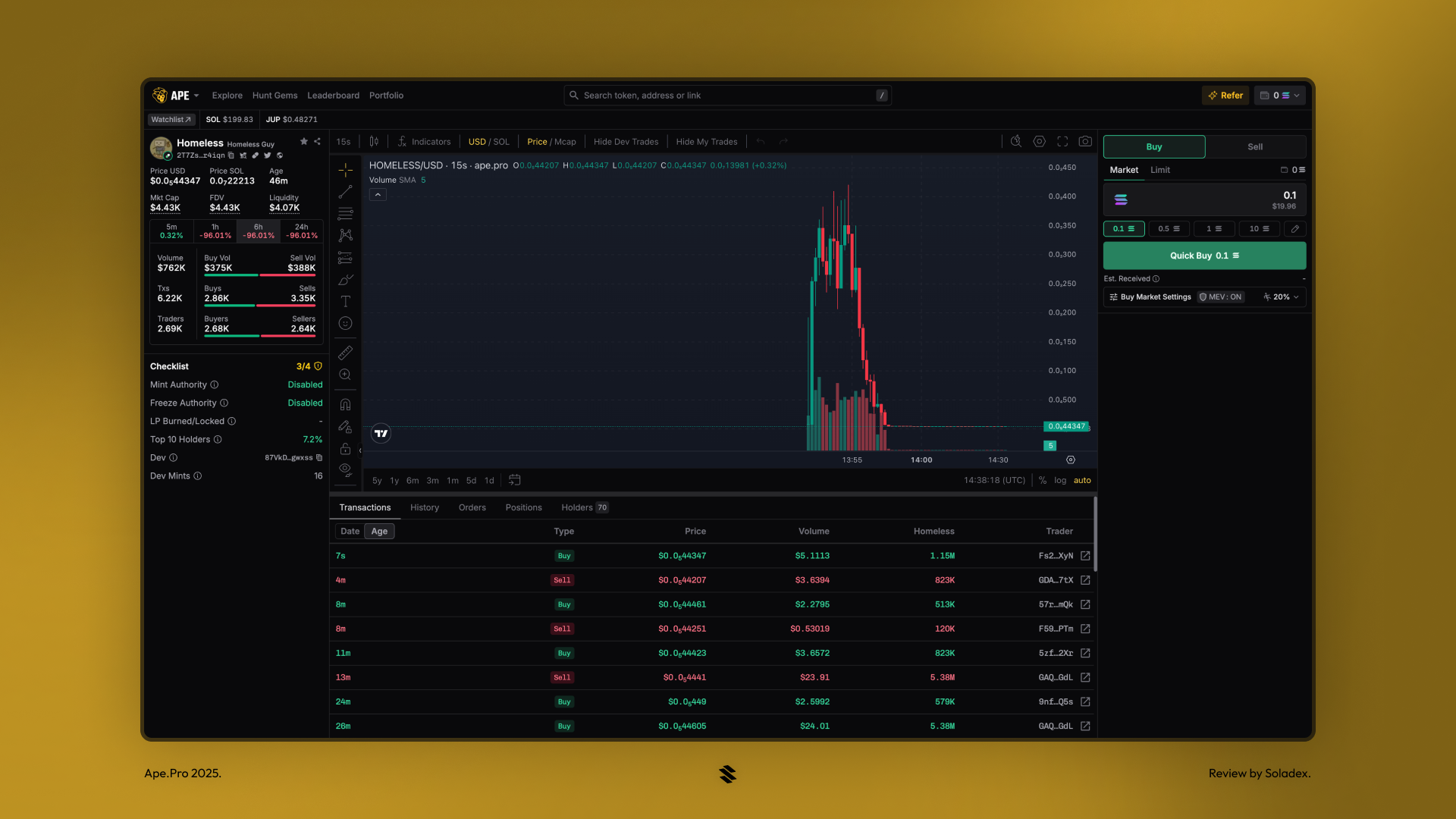Collapse the chart indicator legend

click(x=378, y=195)
